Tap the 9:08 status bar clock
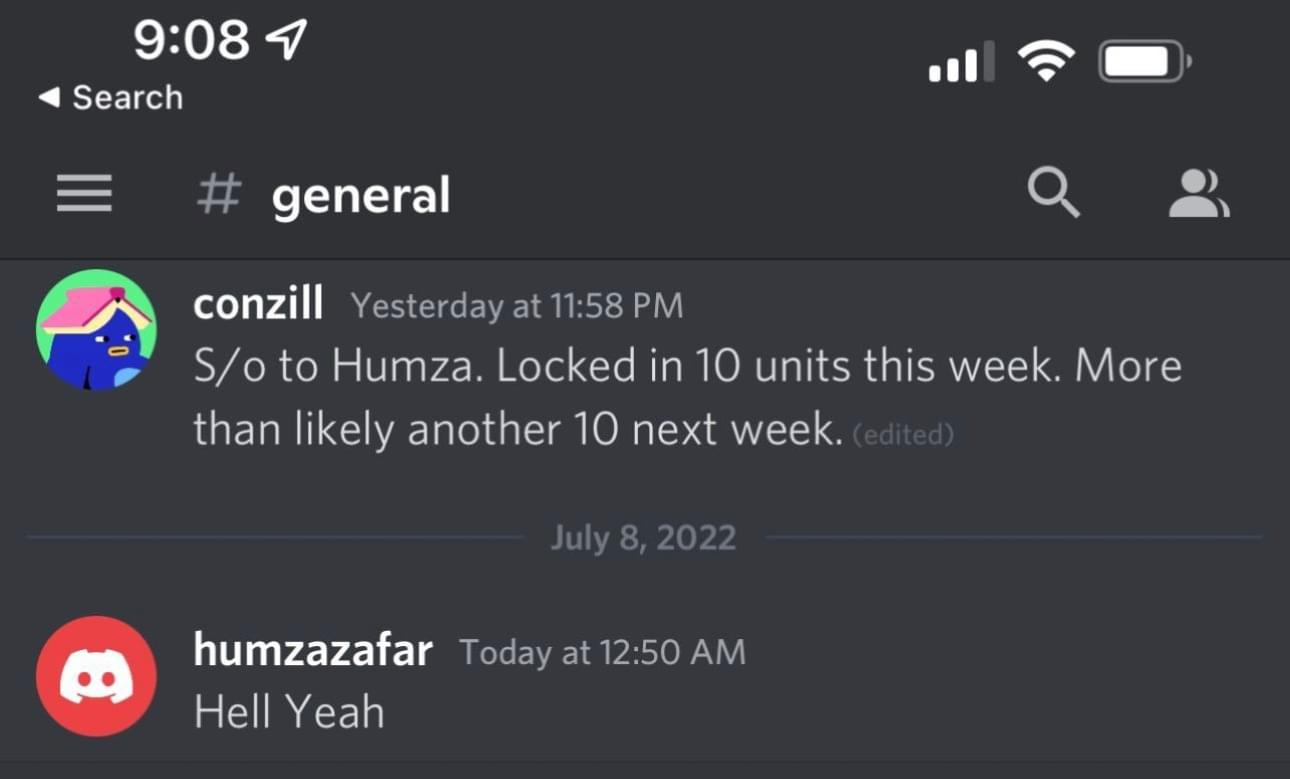Screen dimensions: 1290x779 click(191, 41)
